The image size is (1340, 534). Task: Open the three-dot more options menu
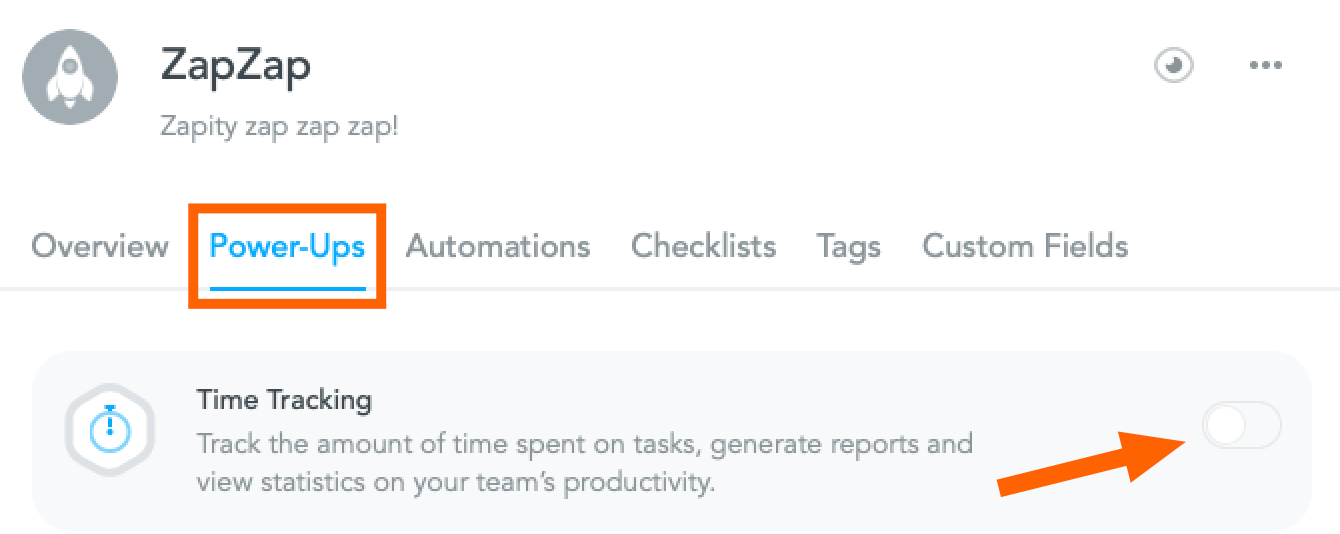point(1265,66)
